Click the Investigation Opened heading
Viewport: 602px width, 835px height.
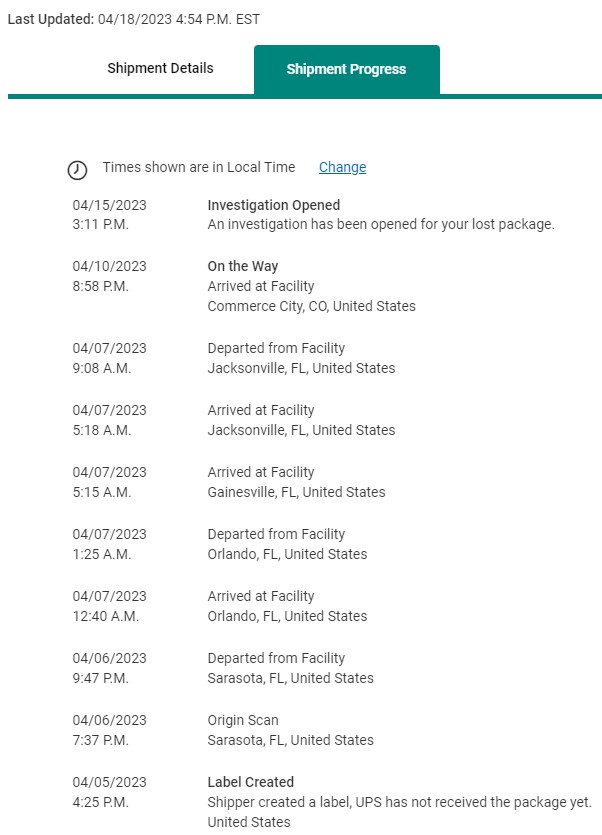[x=273, y=205]
